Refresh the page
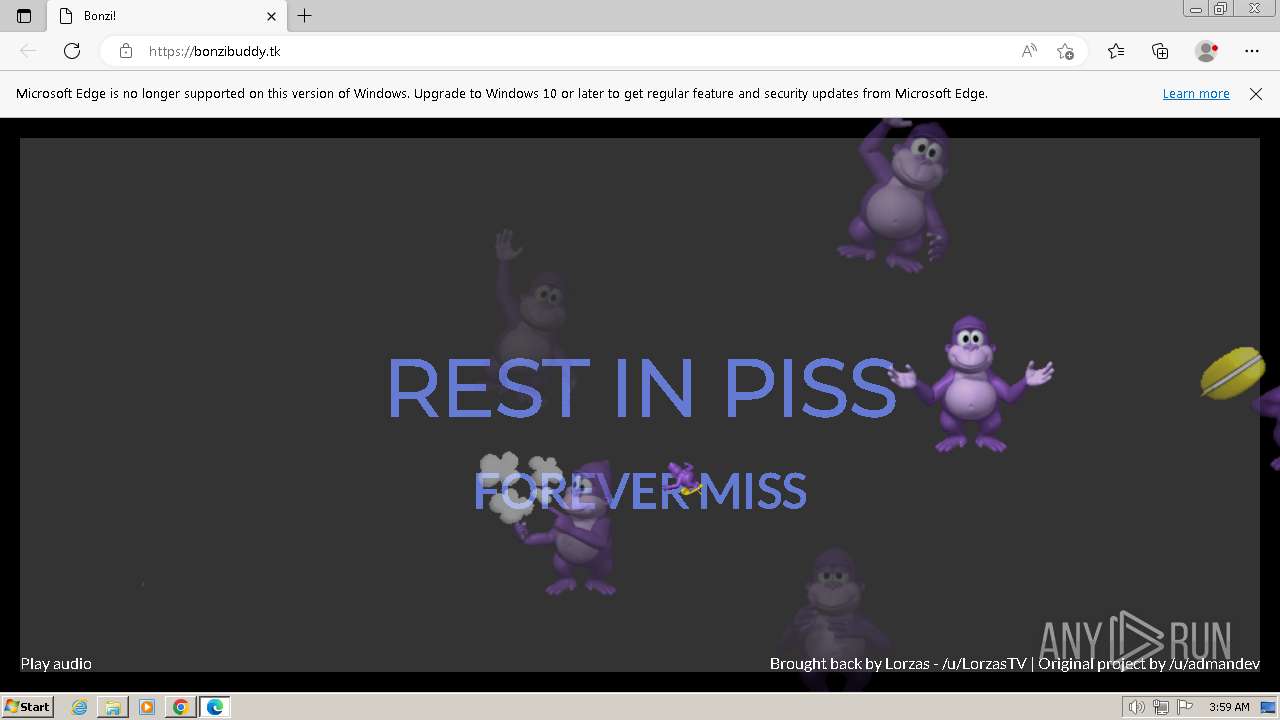The image size is (1280, 720). pyautogui.click(x=72, y=51)
